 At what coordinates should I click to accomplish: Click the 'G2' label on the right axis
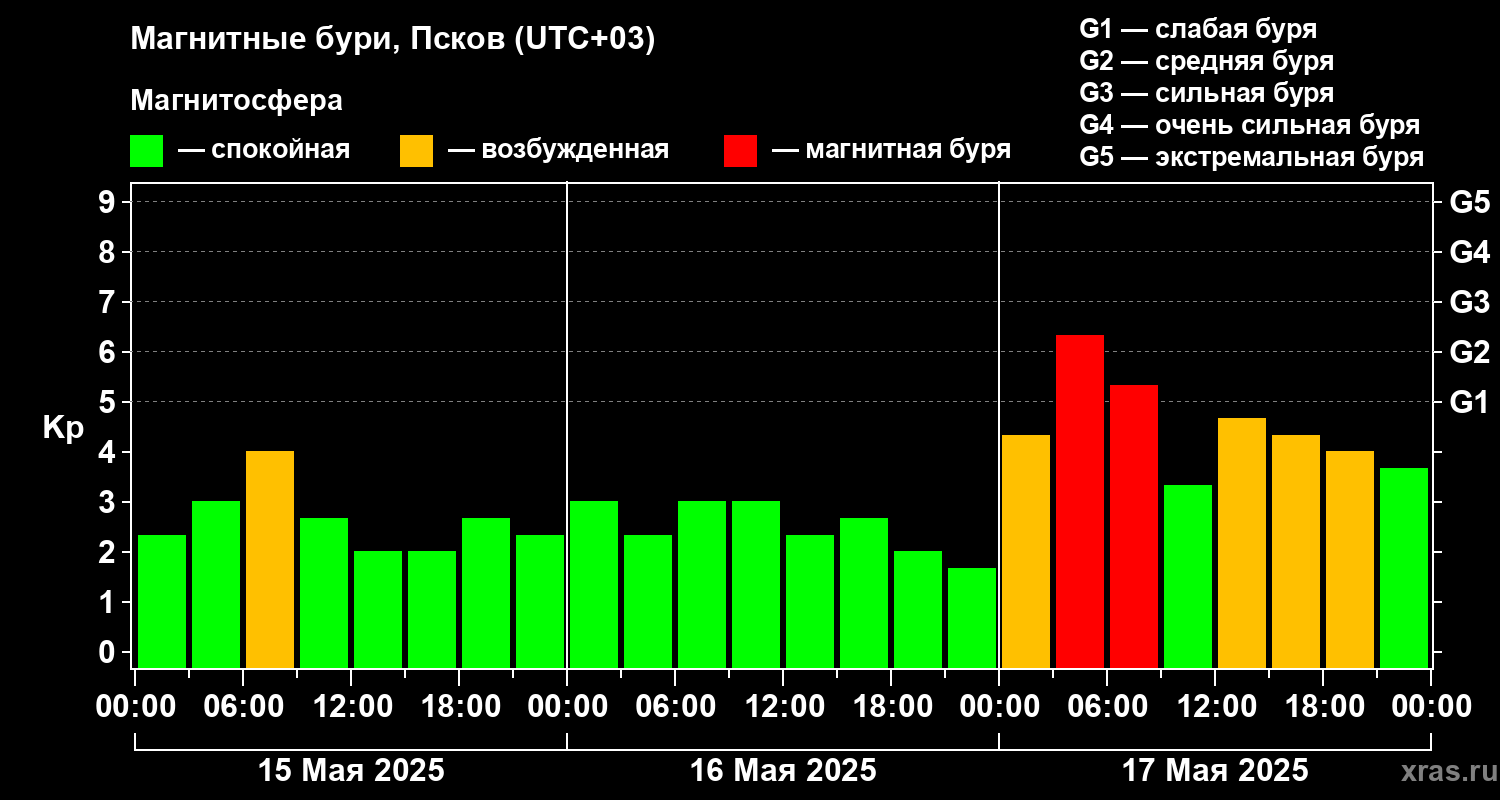point(1469,352)
